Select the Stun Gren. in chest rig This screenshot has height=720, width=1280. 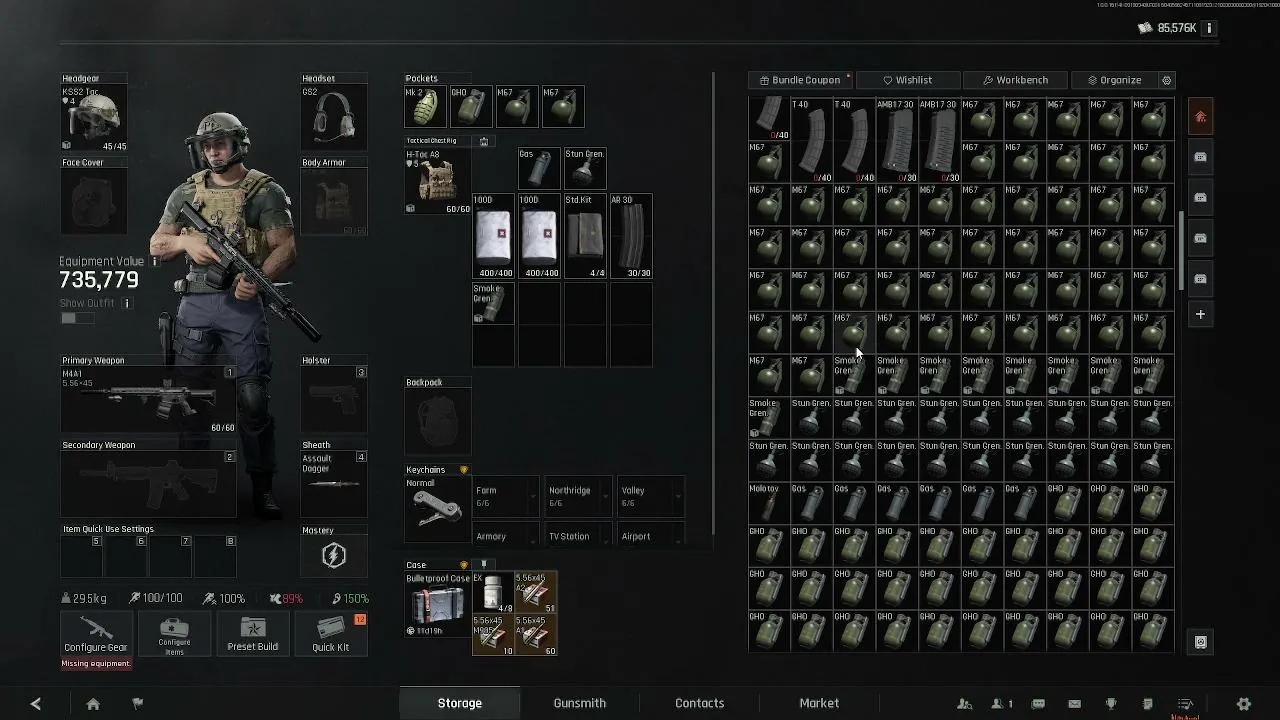click(x=585, y=168)
